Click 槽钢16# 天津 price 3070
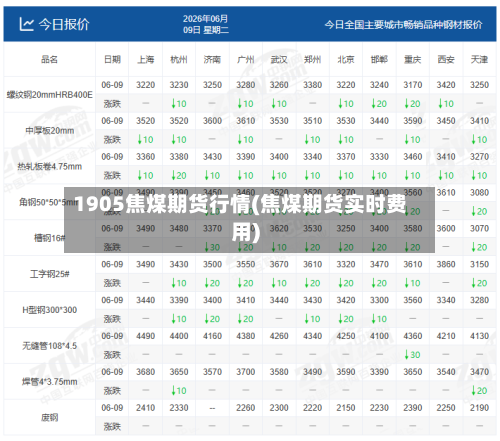This screenshot has width=500, height=441. click(479, 228)
